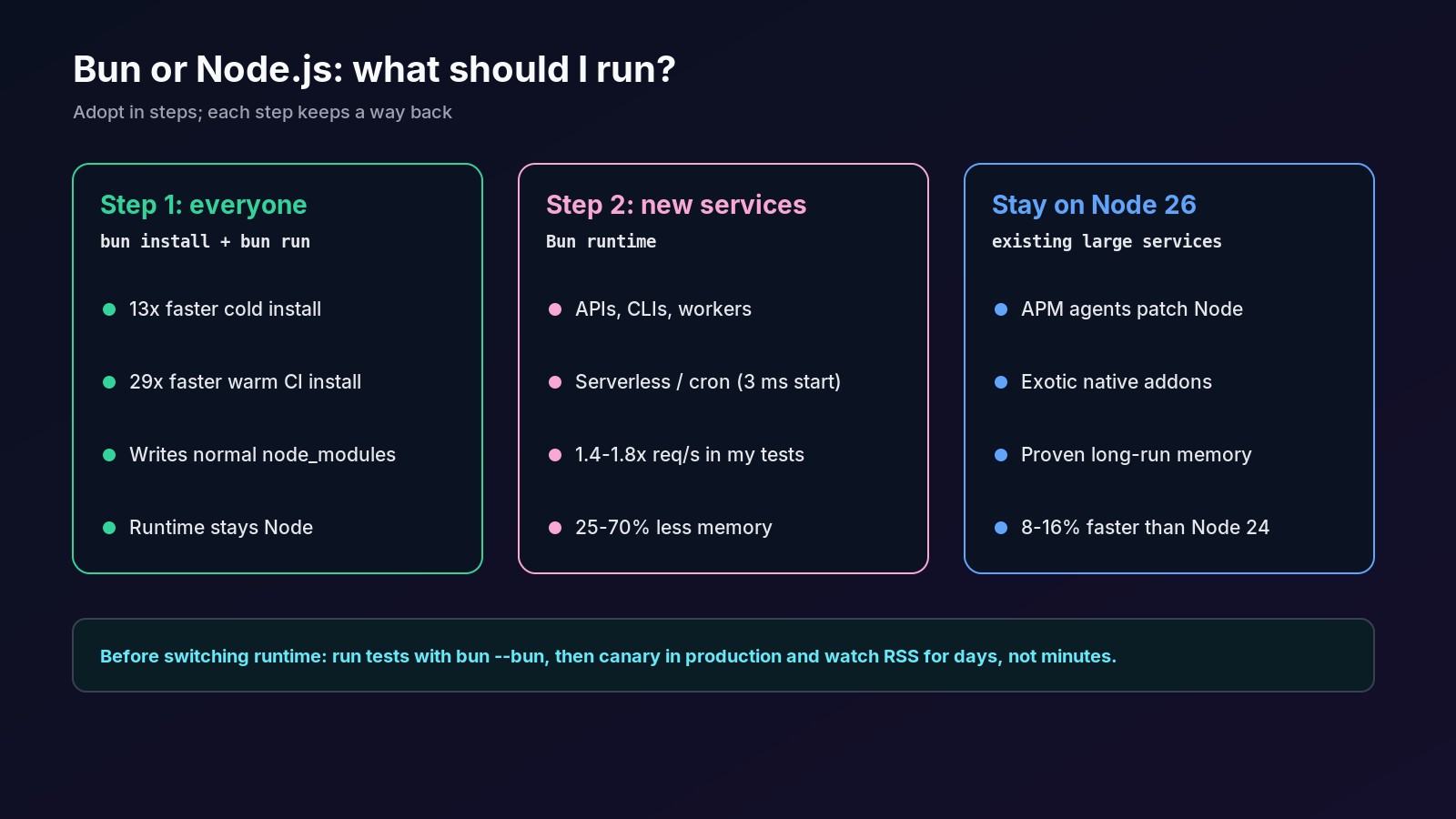
Task: Click the 'bun install + bun run' code text
Action: (205, 241)
